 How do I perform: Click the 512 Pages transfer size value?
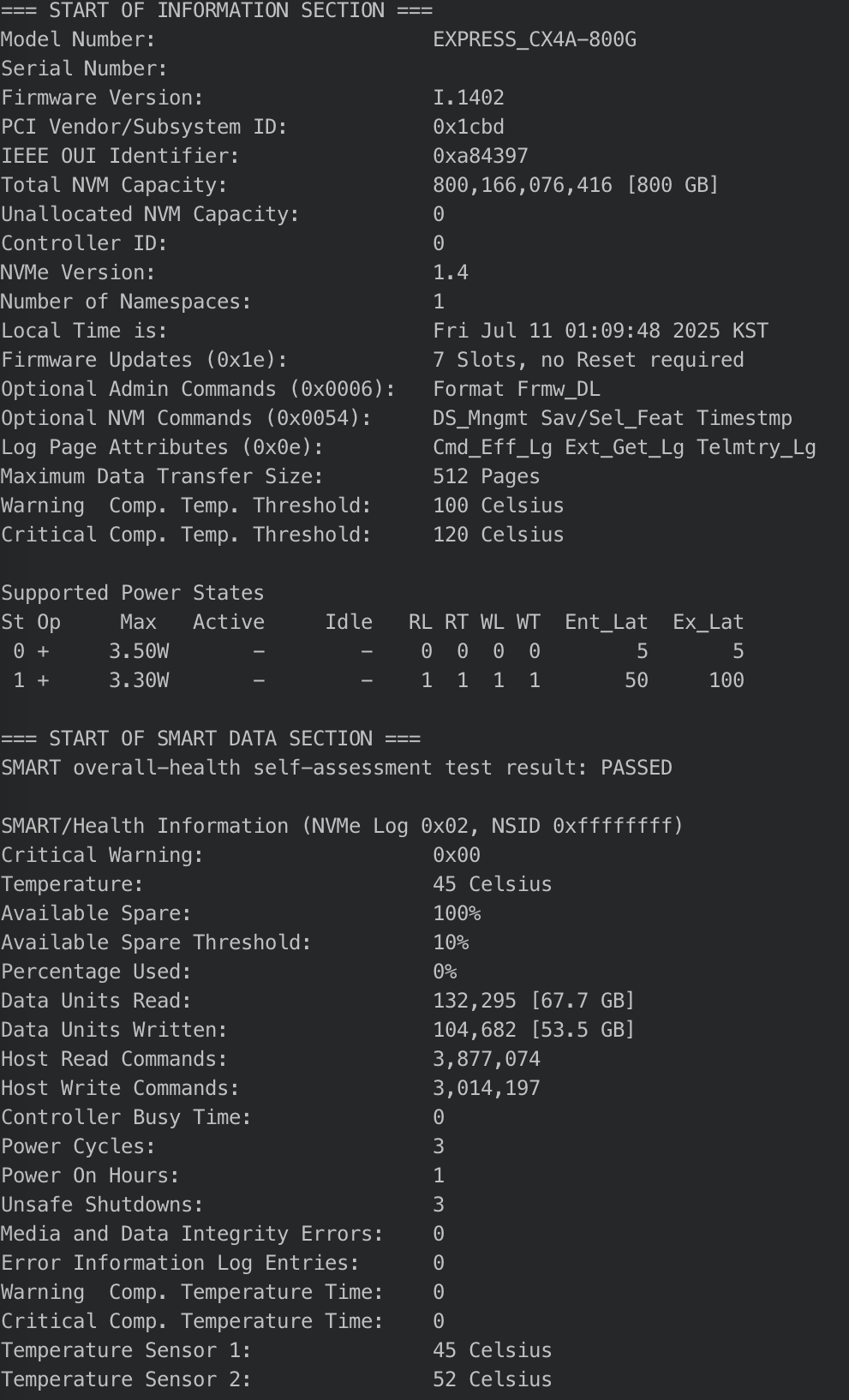point(487,476)
